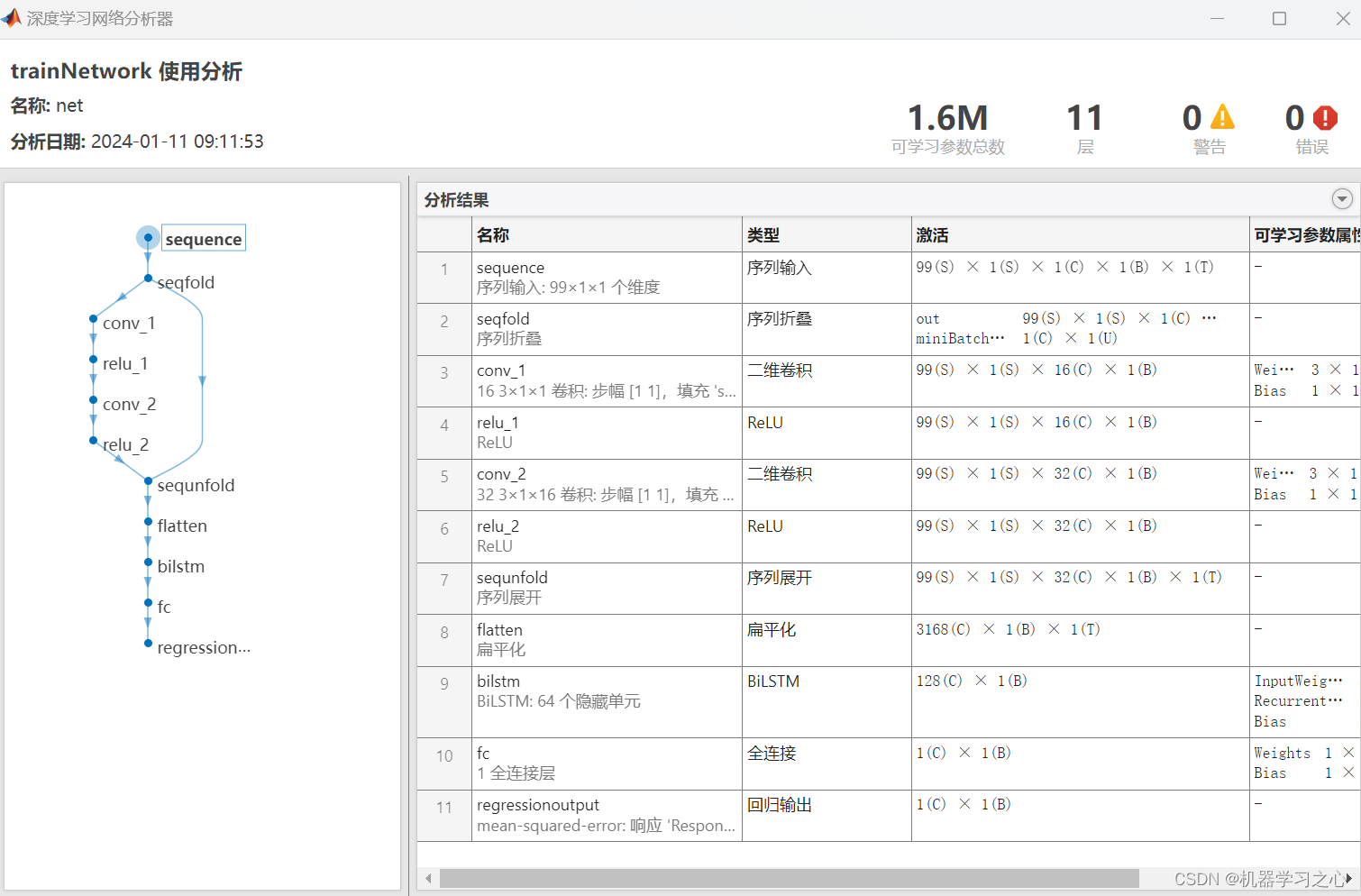Screen dimensions: 1361x896
Task: Minimize the analyzer window
Action: (1217, 18)
